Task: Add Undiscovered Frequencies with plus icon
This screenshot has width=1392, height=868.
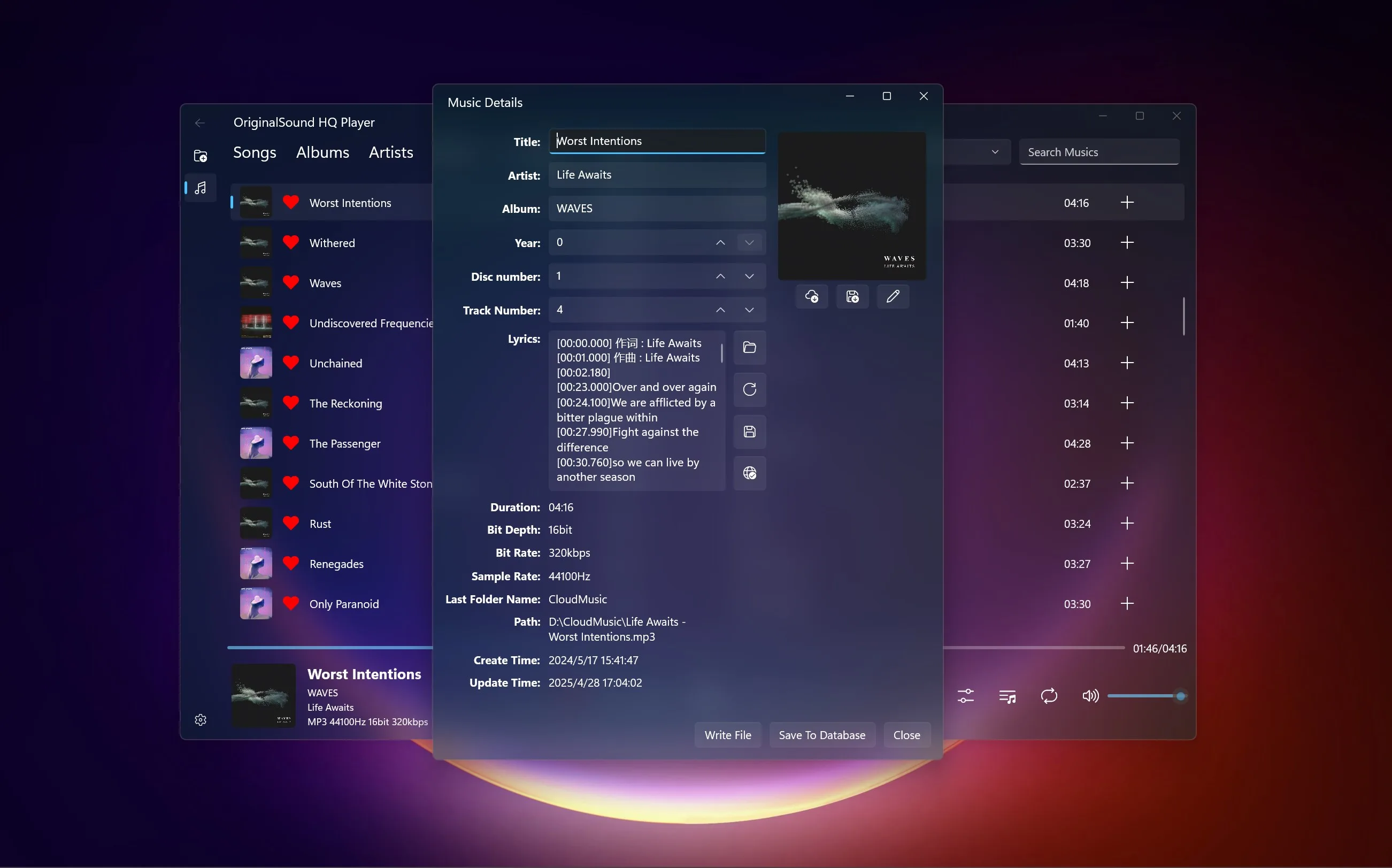Action: (1127, 322)
